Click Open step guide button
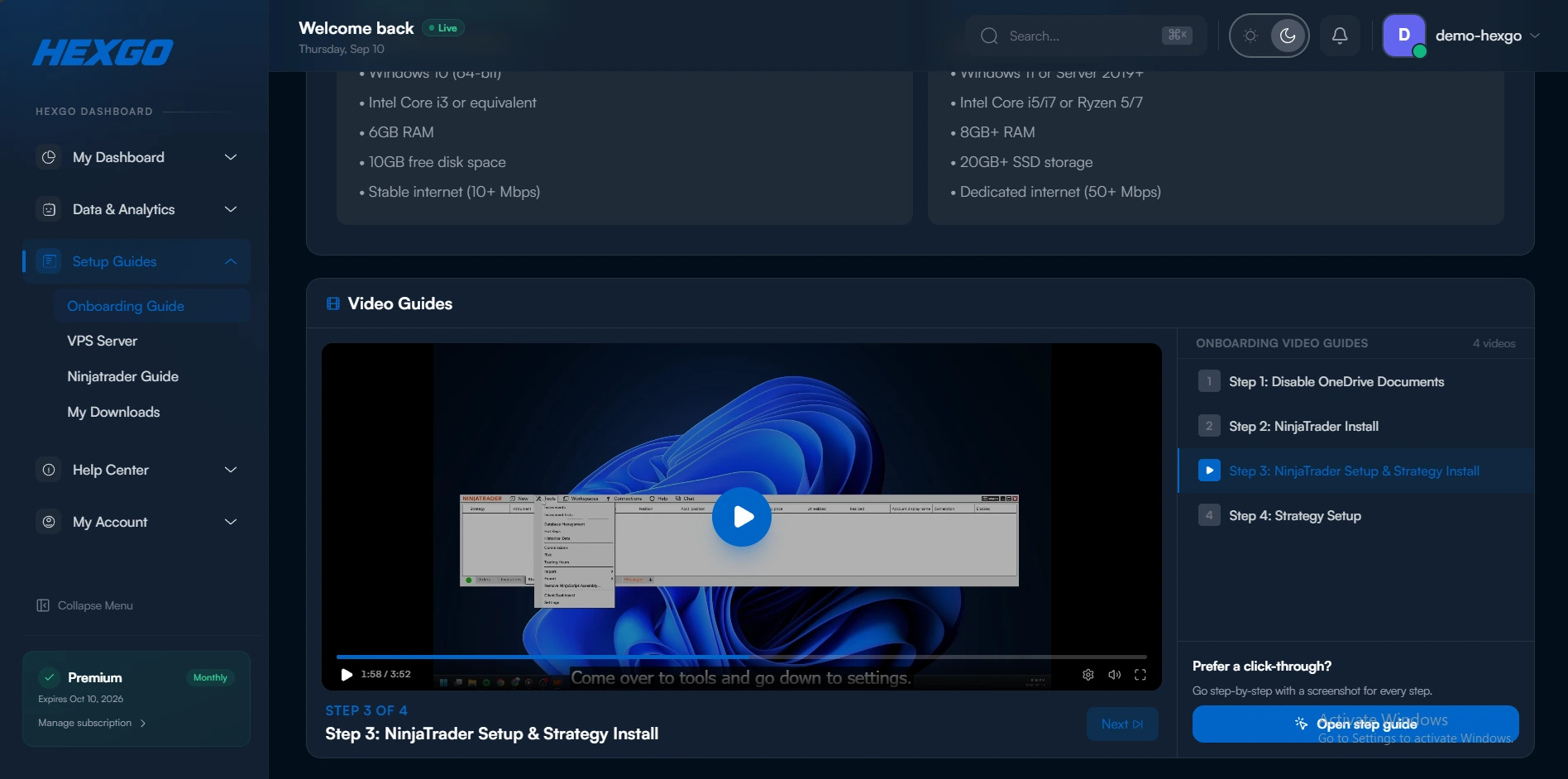1568x779 pixels. click(1355, 724)
